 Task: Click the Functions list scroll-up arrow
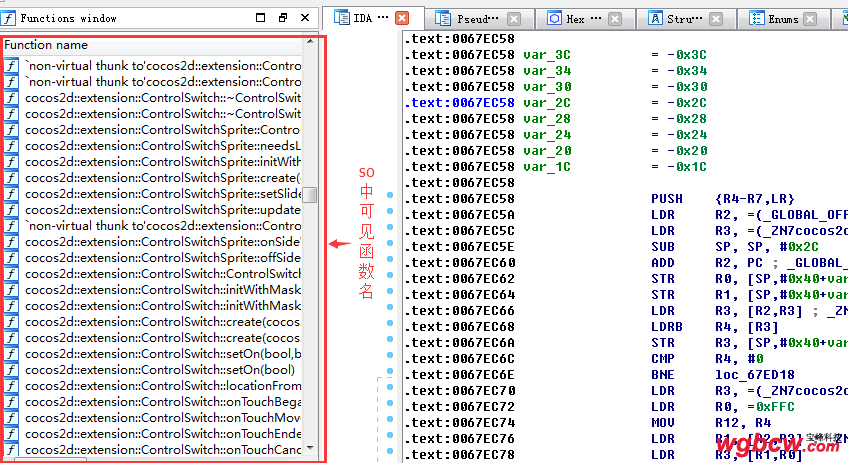(310, 42)
